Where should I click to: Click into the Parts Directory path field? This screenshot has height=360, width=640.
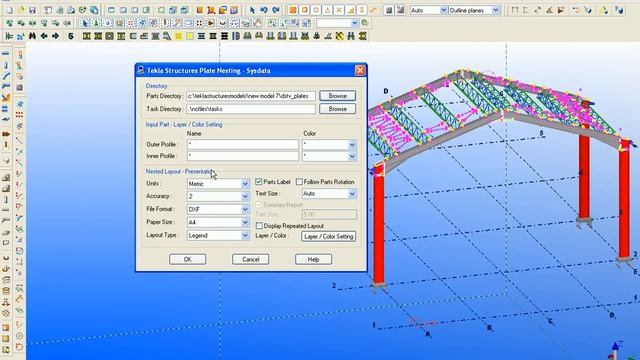click(251, 96)
